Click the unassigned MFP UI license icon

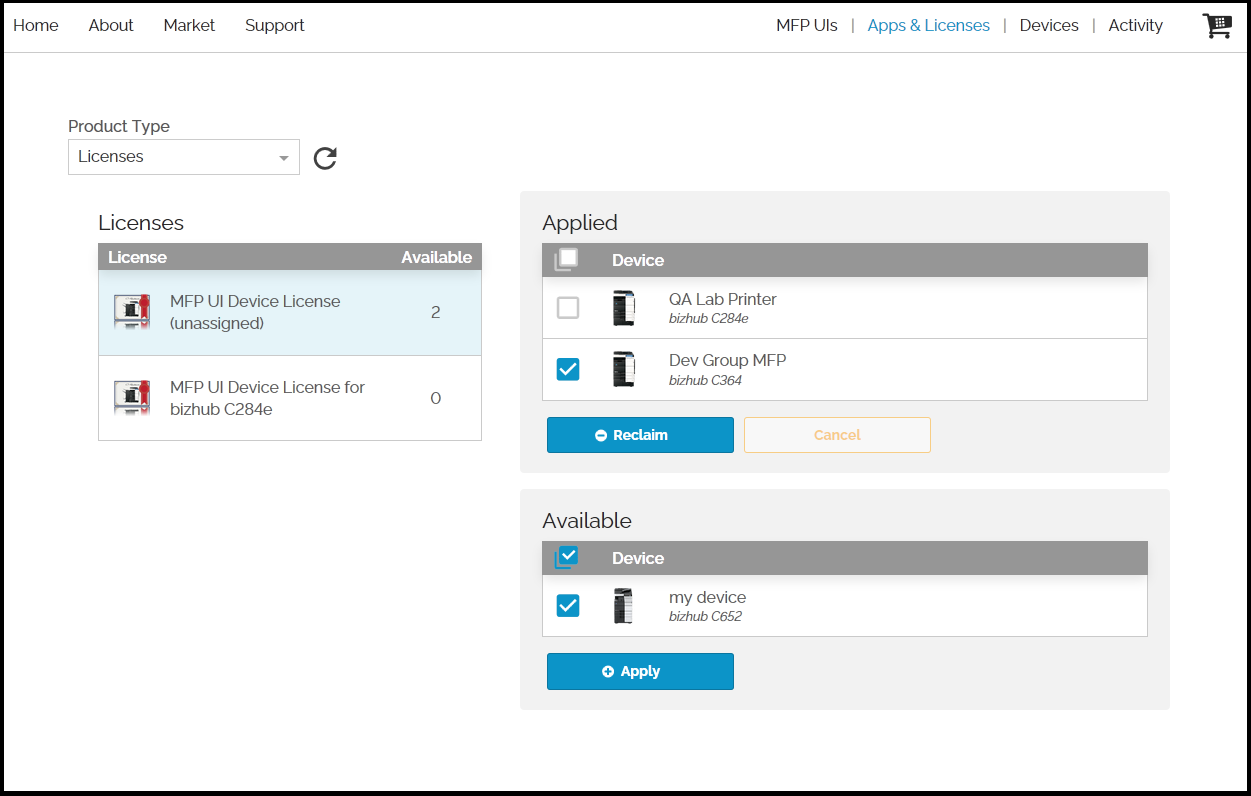click(132, 312)
